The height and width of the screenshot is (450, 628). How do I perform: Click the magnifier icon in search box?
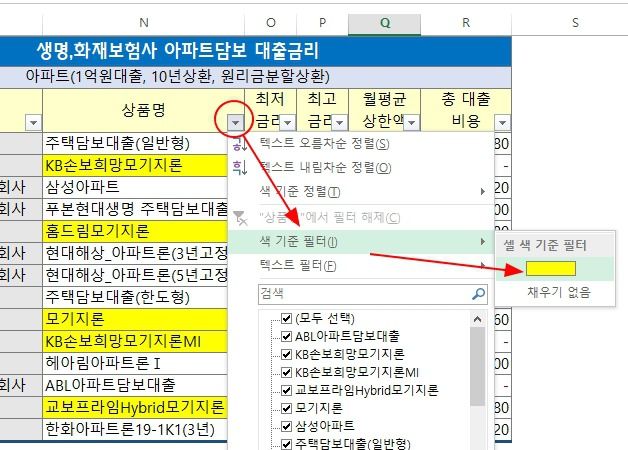coord(478,294)
